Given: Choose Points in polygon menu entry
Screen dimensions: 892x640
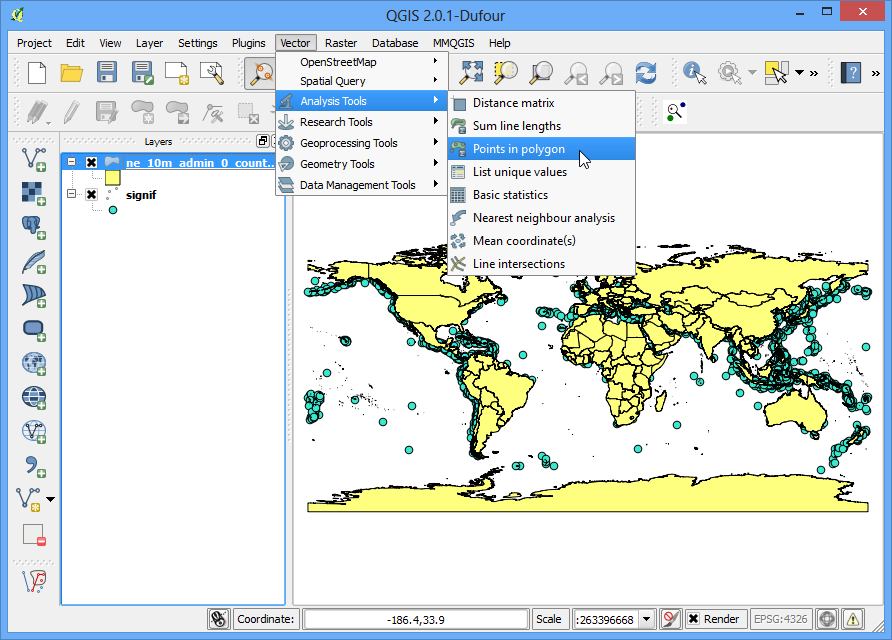Looking at the screenshot, I should coord(542,148).
